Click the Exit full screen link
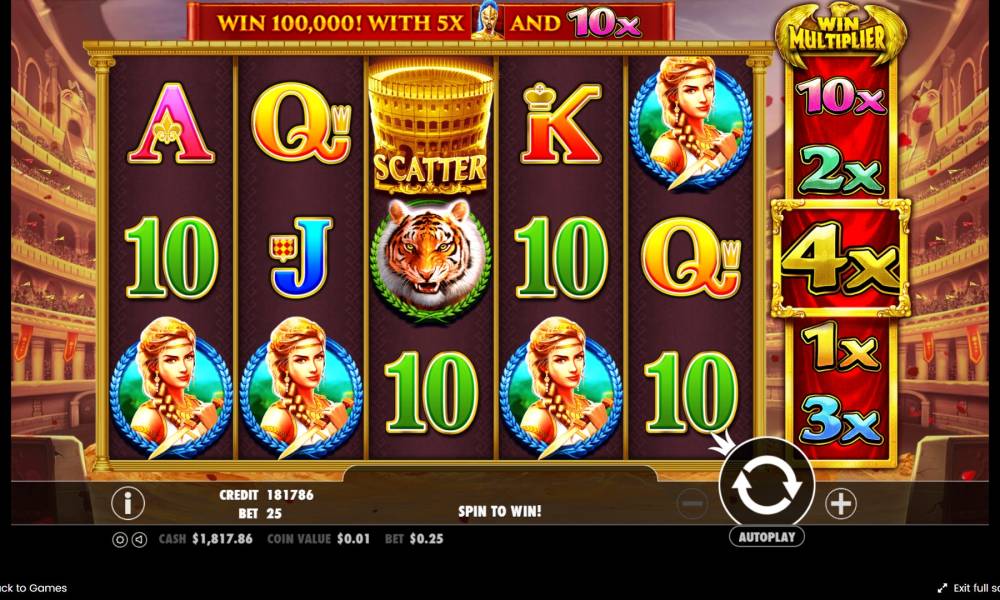1000x600 pixels. [968, 588]
